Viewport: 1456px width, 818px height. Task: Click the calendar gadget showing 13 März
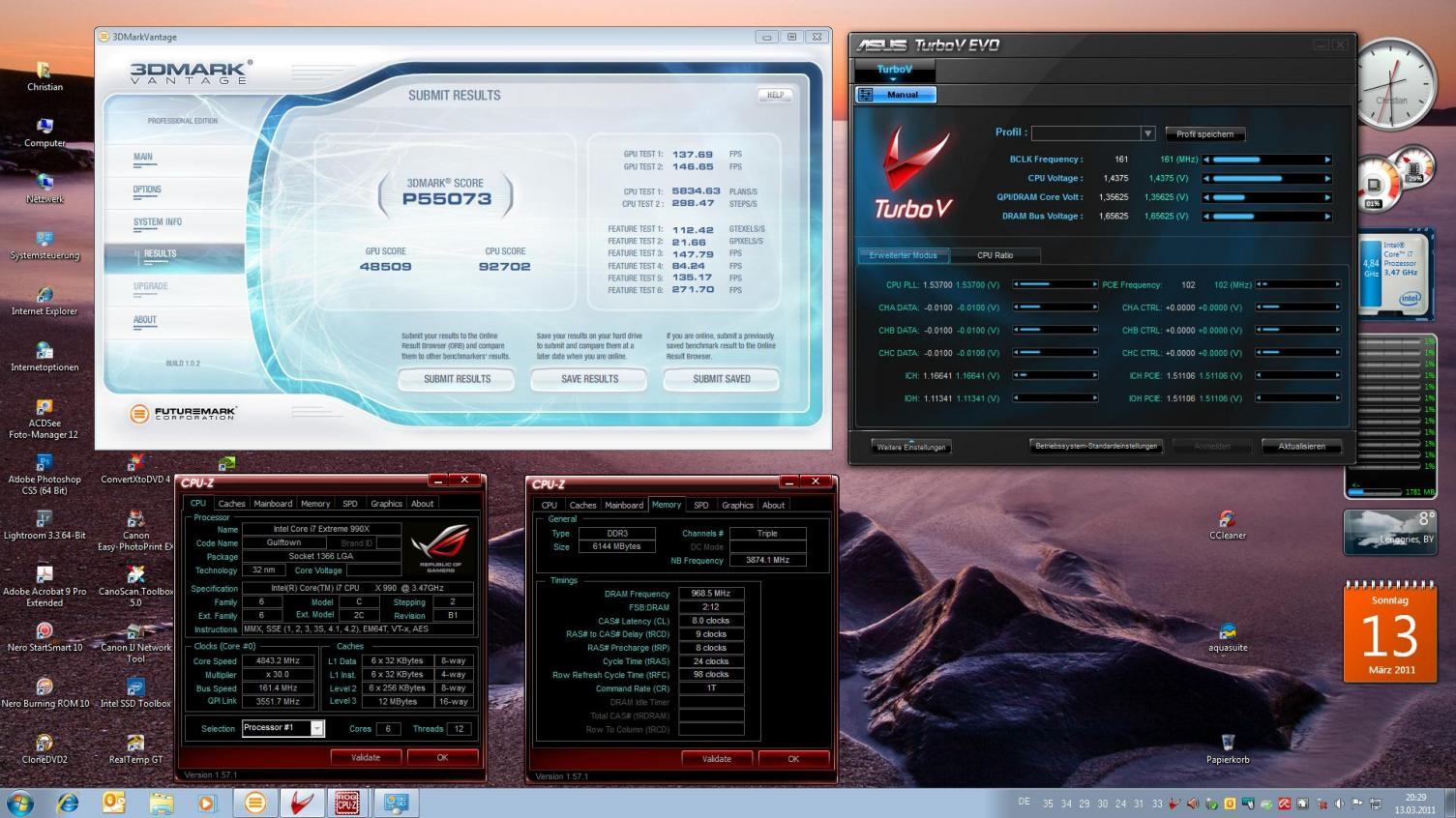pos(1389,633)
